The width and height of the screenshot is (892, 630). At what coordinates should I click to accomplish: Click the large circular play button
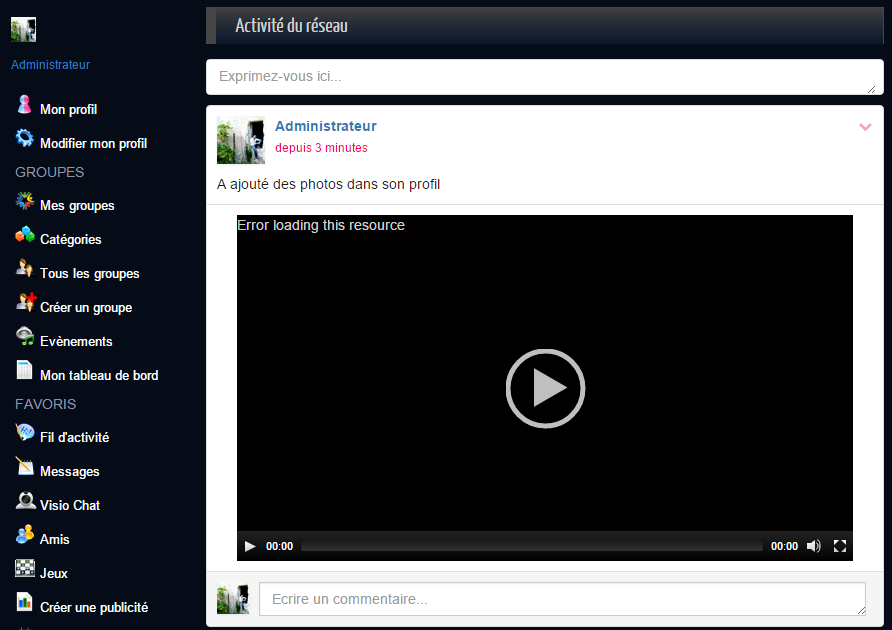tap(545, 389)
